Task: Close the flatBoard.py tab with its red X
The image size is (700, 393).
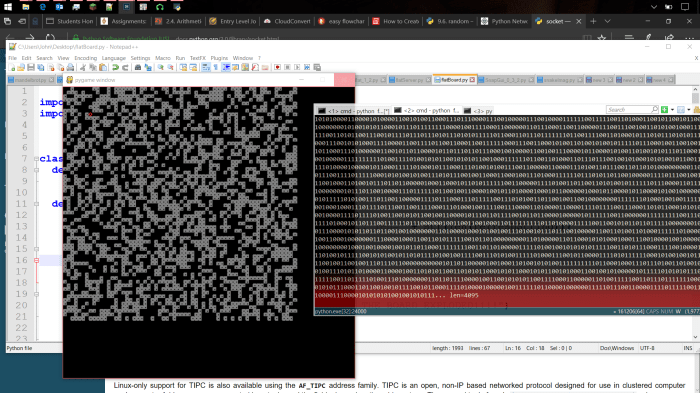Action: tap(472, 80)
